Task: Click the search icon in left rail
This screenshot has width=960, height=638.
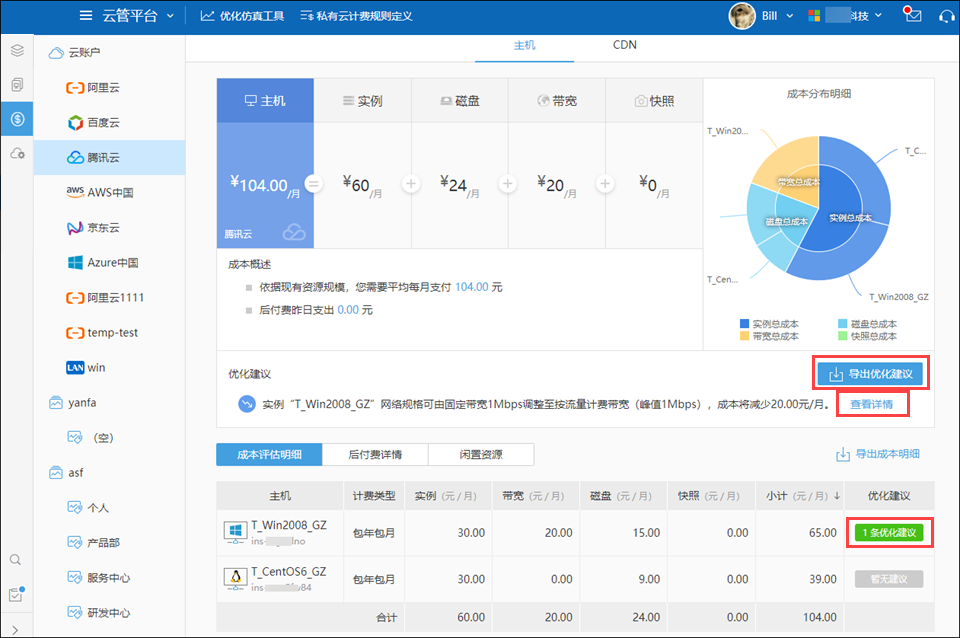Action: point(16,560)
